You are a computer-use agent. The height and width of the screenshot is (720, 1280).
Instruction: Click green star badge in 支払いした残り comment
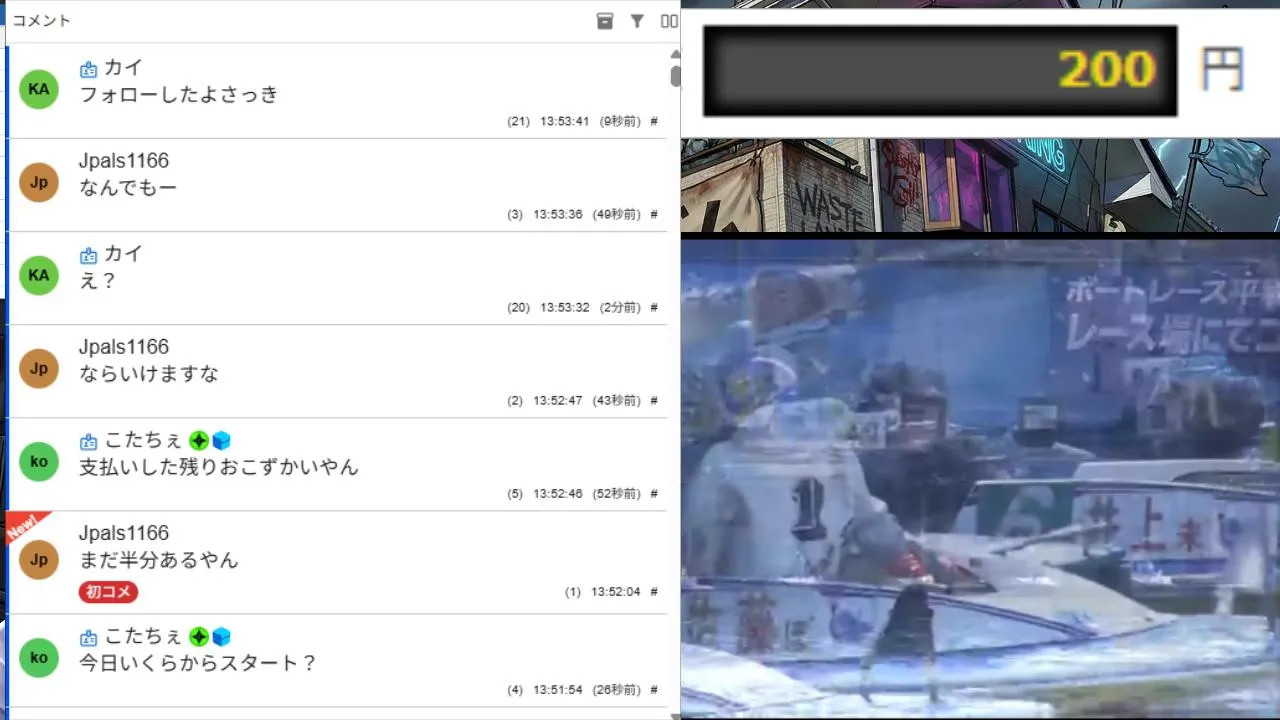tap(199, 441)
